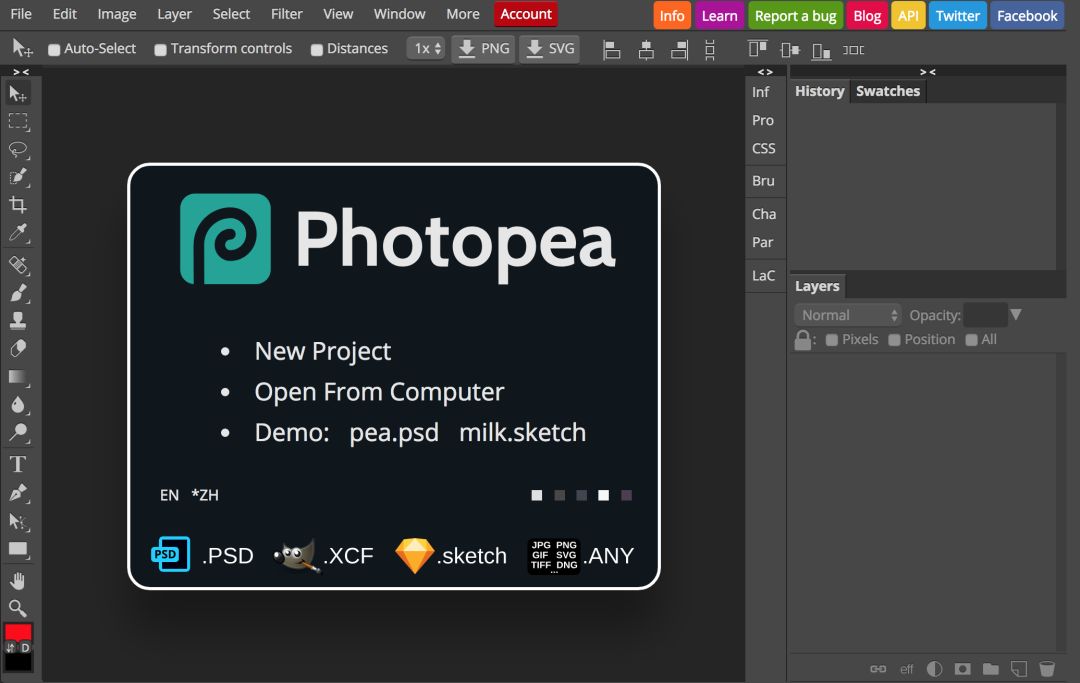Click the align bottom edges icon
Viewport: 1080px width, 683px height.
821,50
